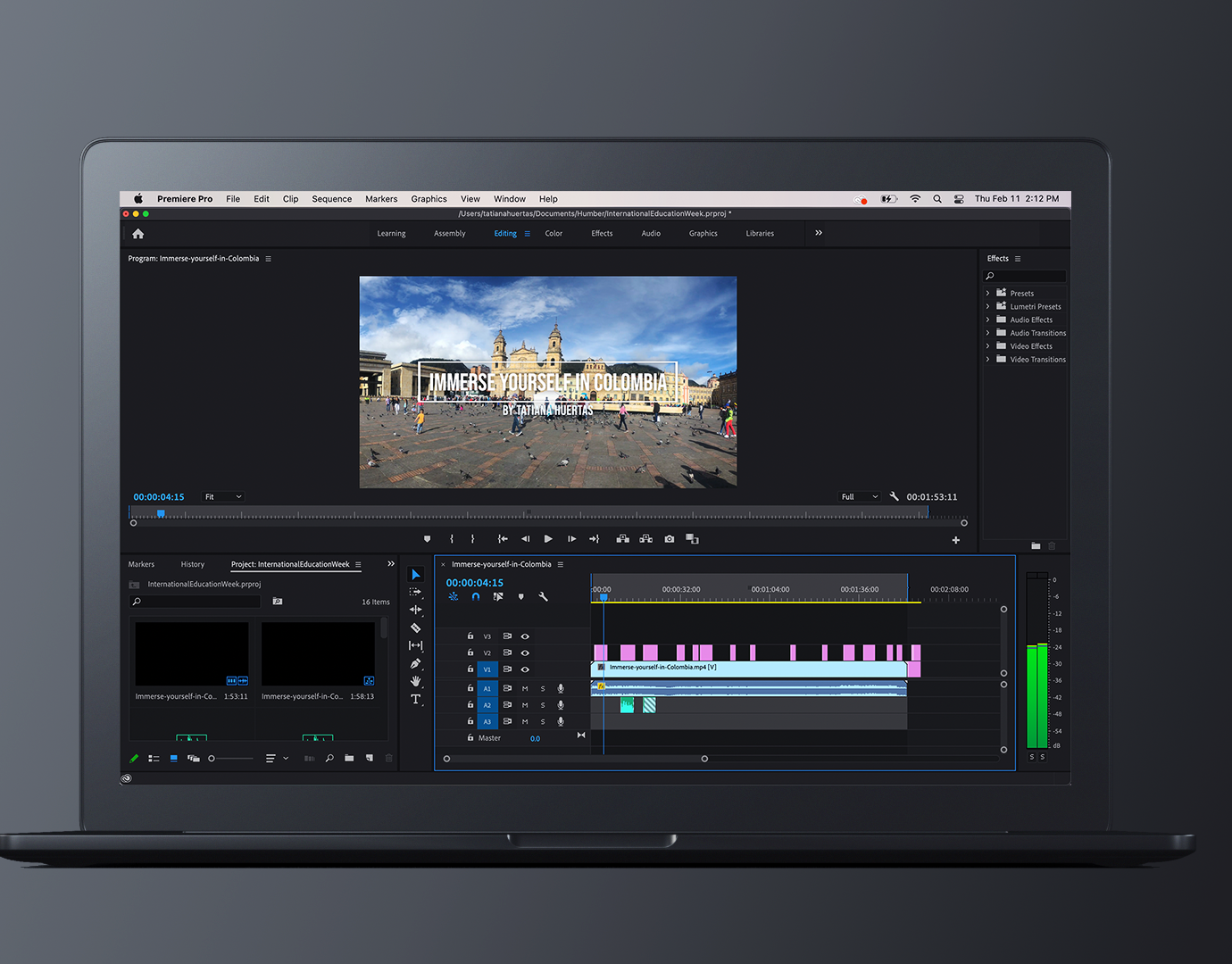Viewport: 1232px width, 964px height.
Task: Switch Project panel to List View
Action: click(x=154, y=758)
